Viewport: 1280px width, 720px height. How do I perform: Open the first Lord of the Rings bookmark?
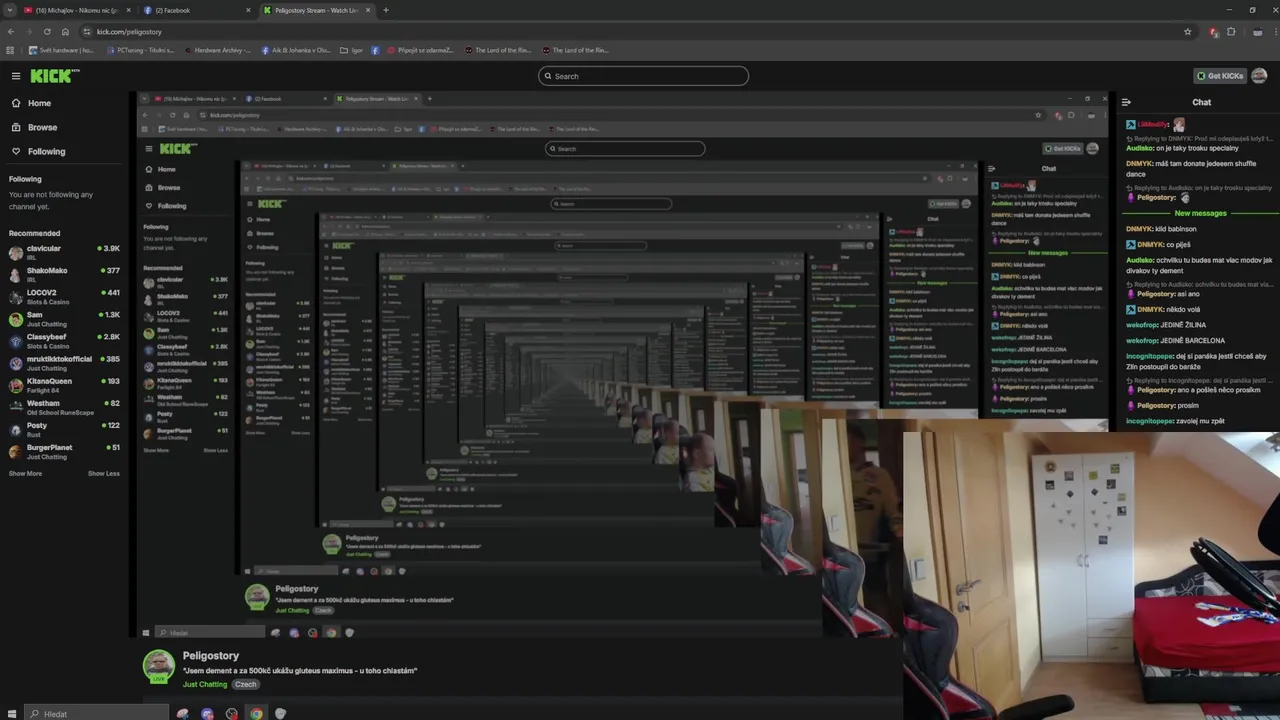(498, 50)
